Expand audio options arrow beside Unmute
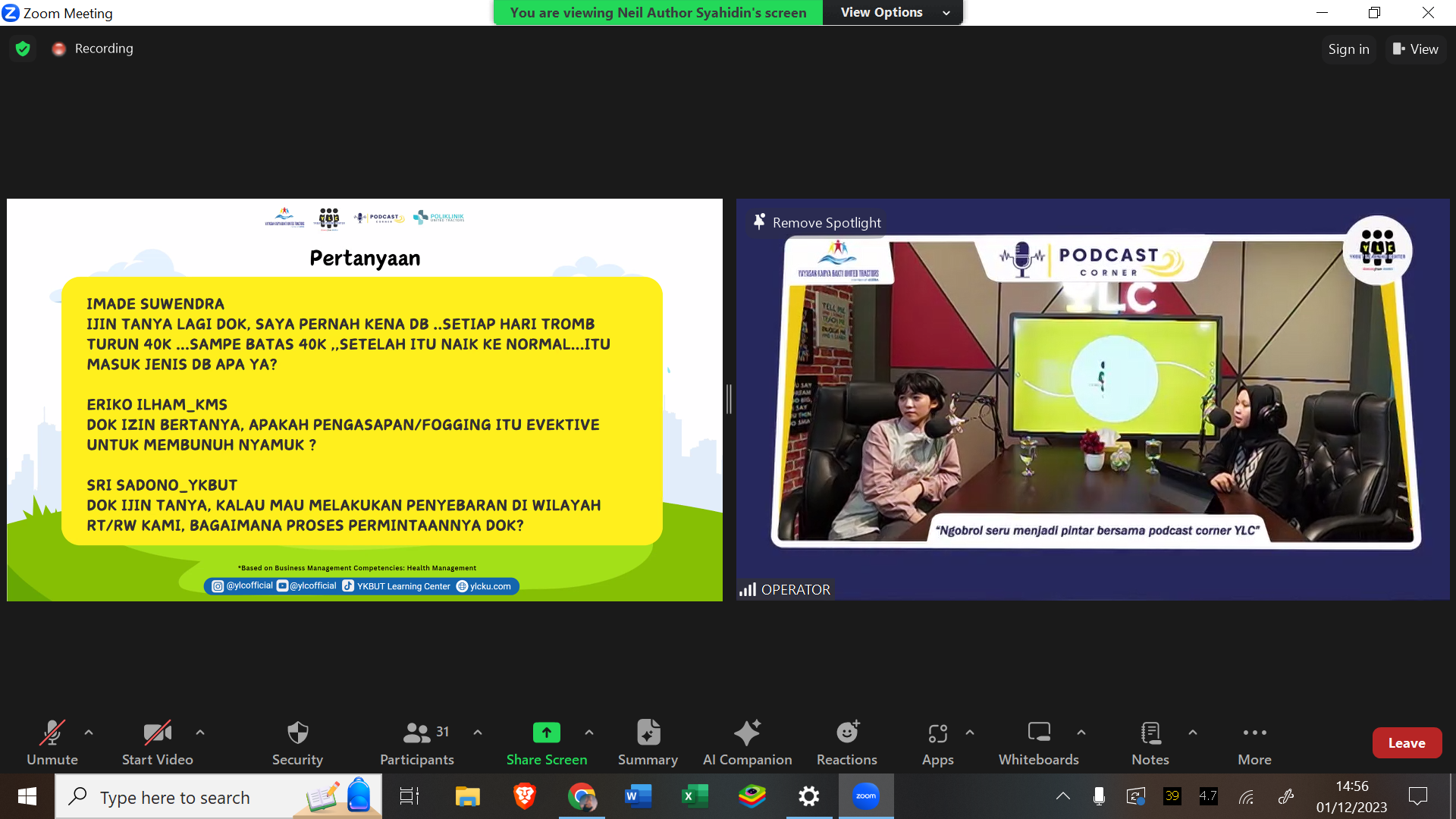1456x819 pixels. coord(89,733)
